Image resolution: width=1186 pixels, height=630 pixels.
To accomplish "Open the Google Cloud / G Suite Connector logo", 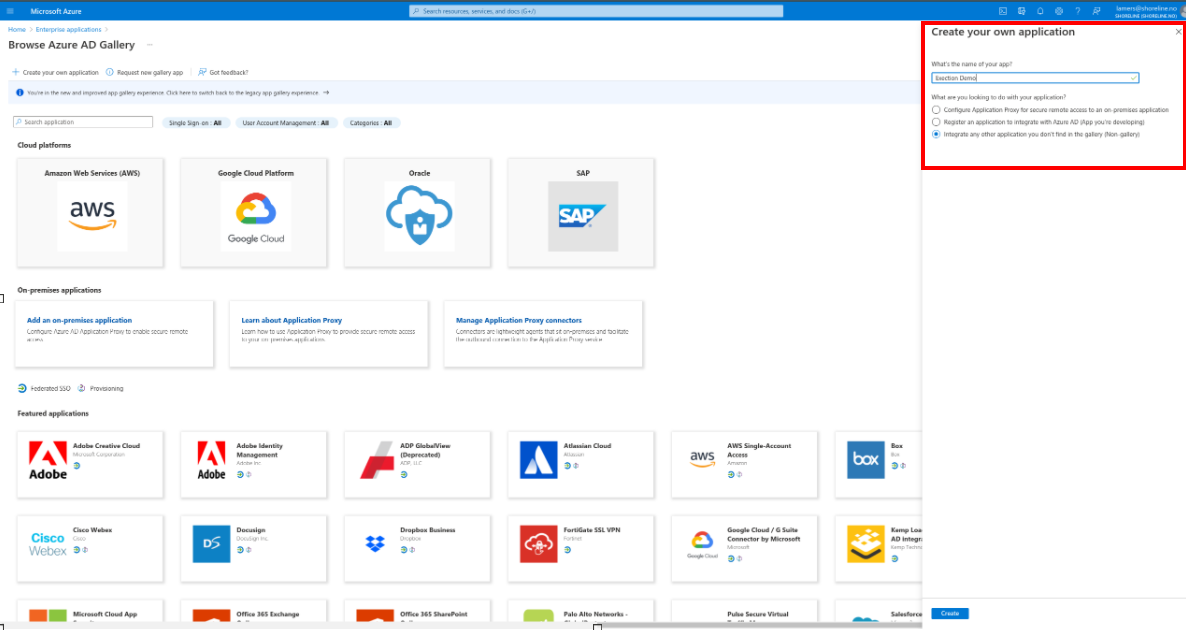I will [702, 544].
